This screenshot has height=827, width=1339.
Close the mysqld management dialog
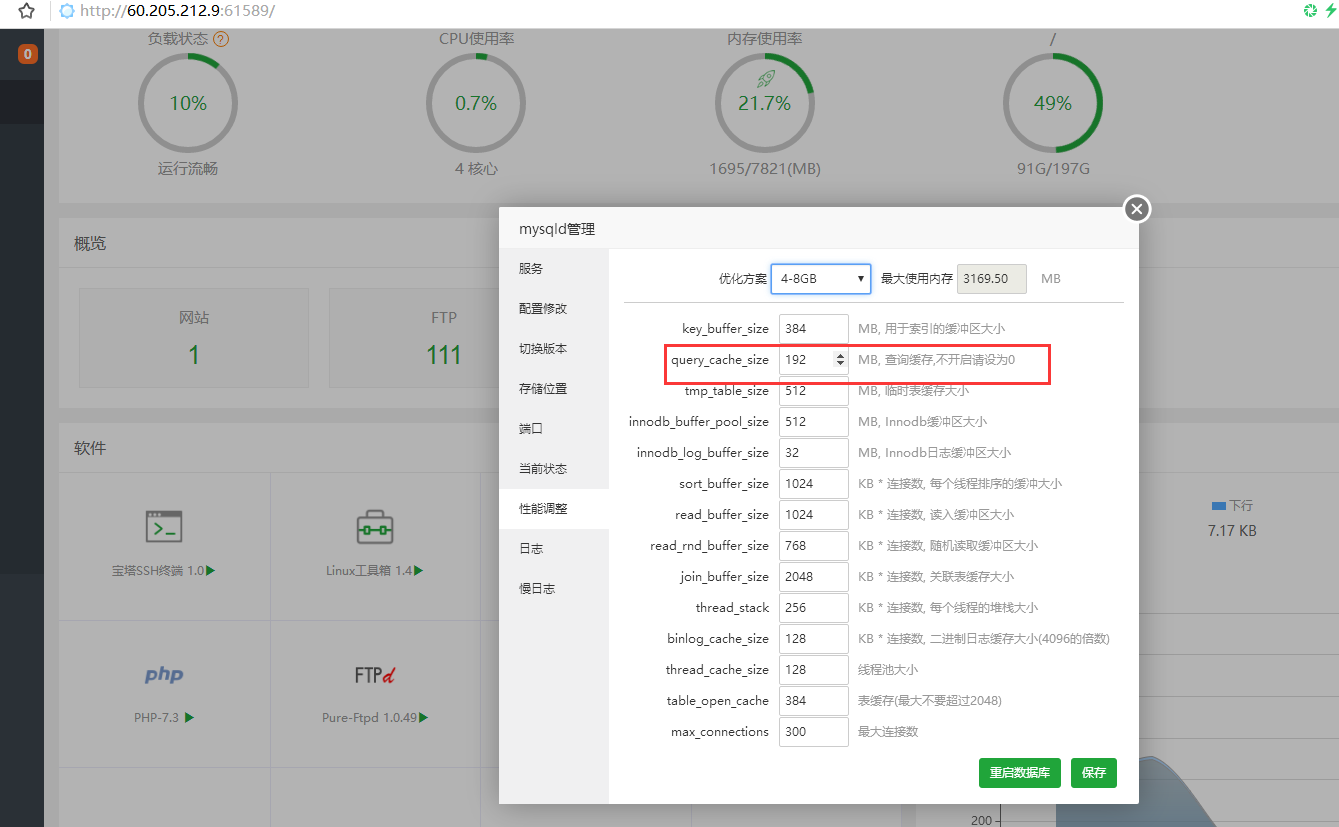tap(1136, 209)
